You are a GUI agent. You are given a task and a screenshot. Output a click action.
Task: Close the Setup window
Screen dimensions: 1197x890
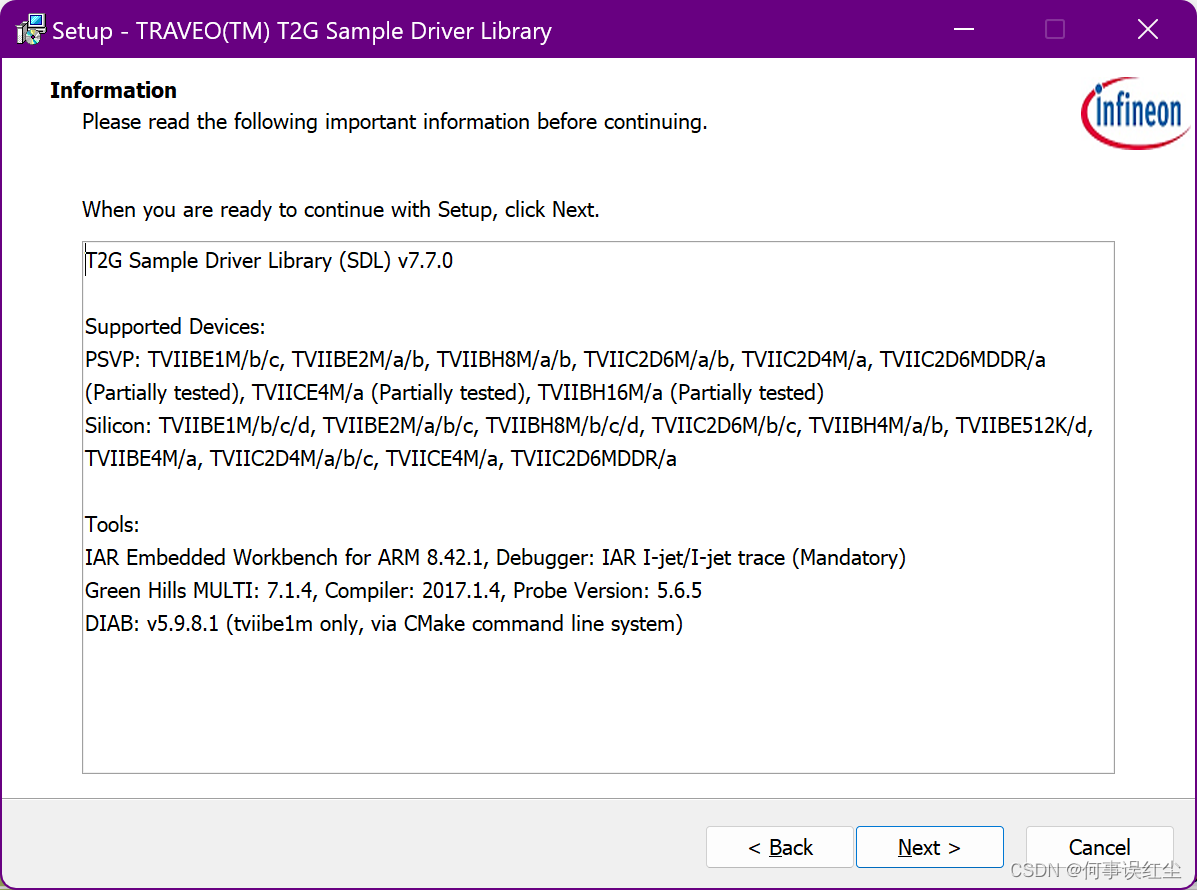coord(1147,29)
